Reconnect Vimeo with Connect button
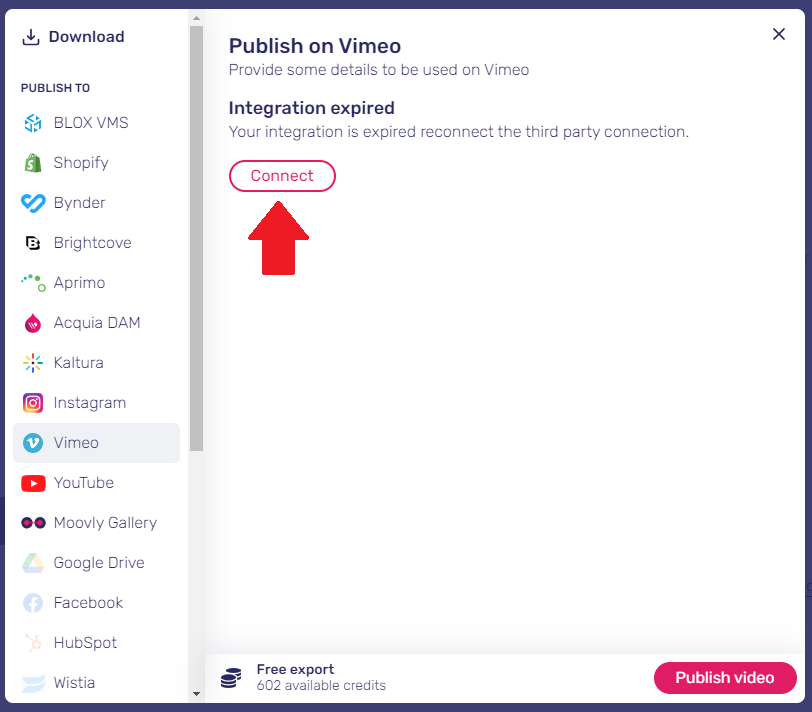The height and width of the screenshot is (712, 812). [x=282, y=176]
